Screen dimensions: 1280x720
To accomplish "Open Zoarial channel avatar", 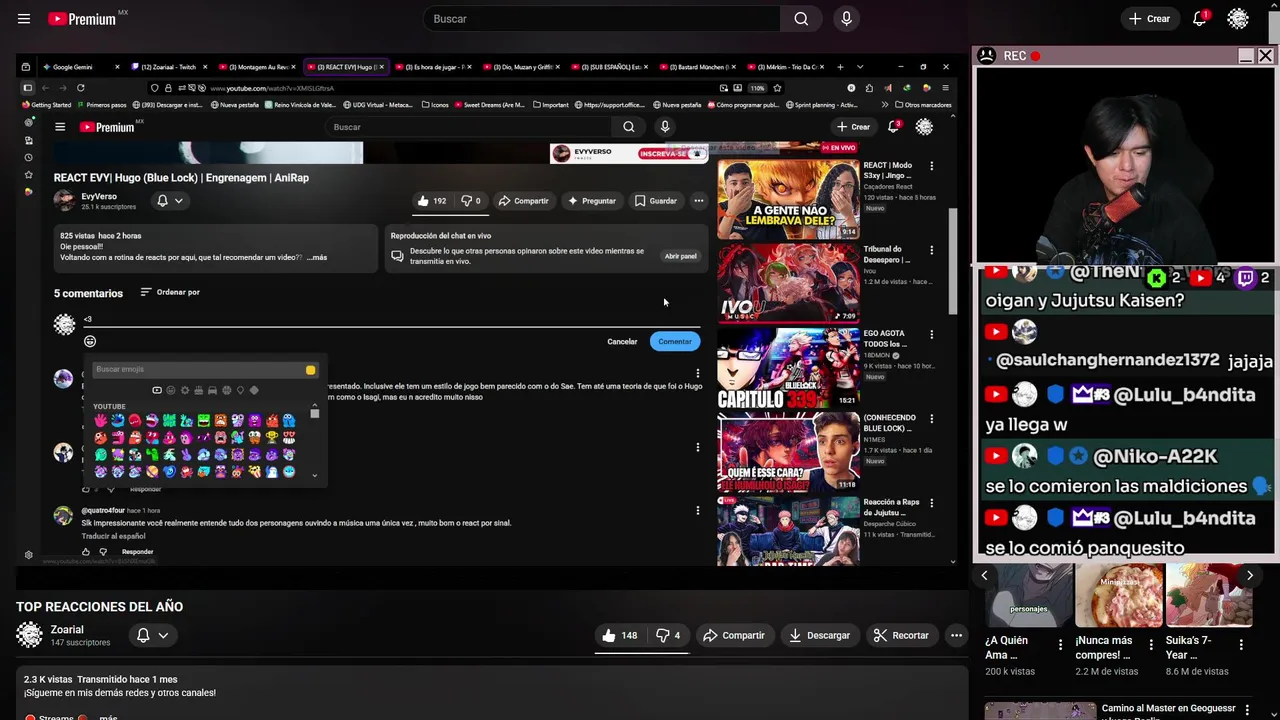I will click(30, 635).
